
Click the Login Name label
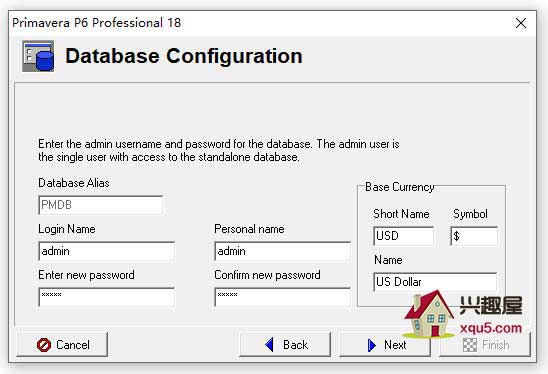click(x=67, y=229)
